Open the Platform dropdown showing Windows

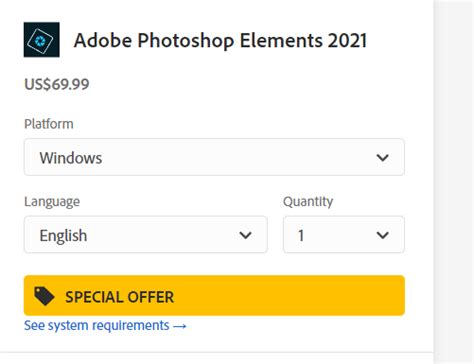click(x=214, y=157)
